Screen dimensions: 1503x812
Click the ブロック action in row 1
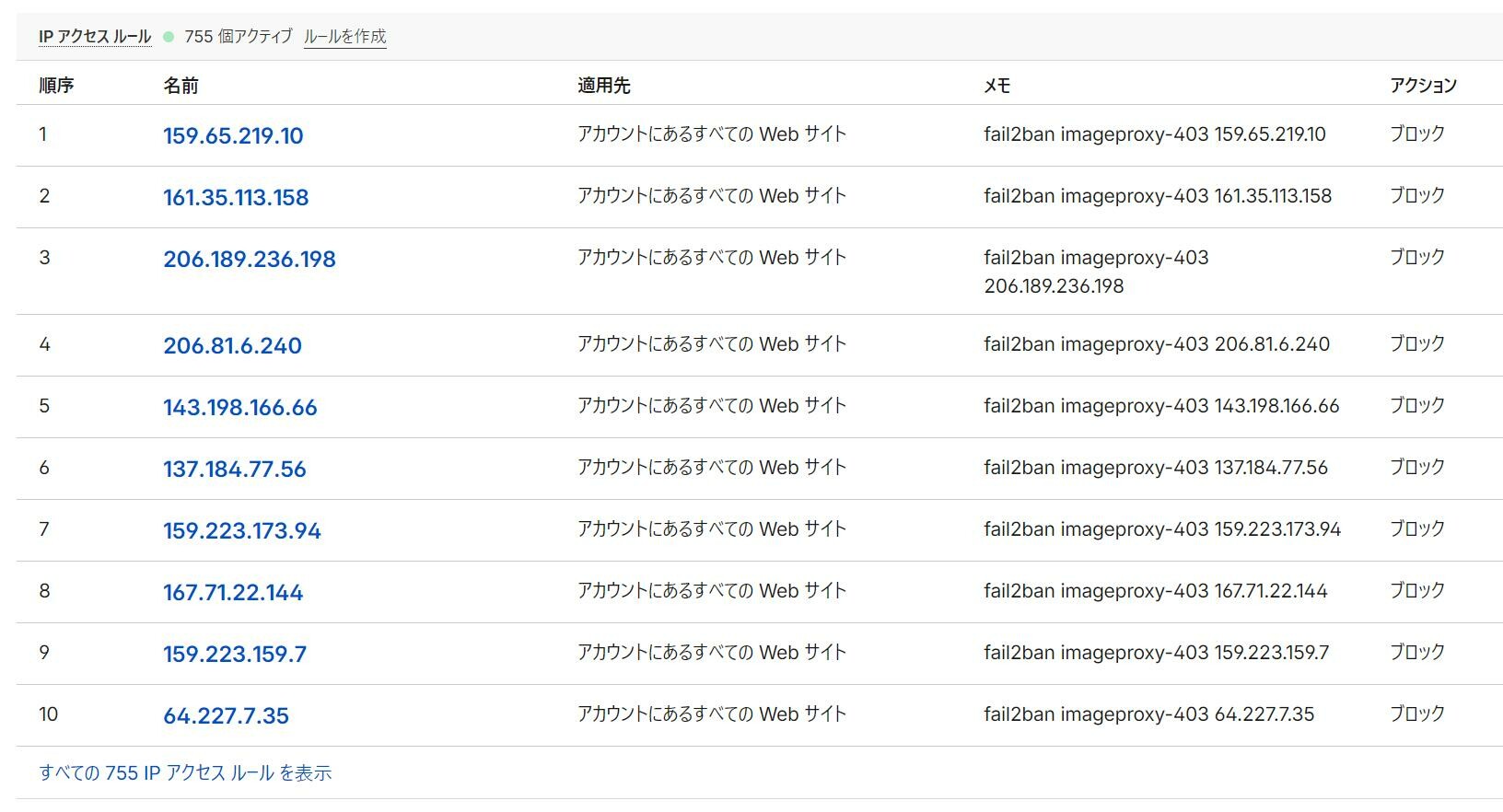point(1416,133)
